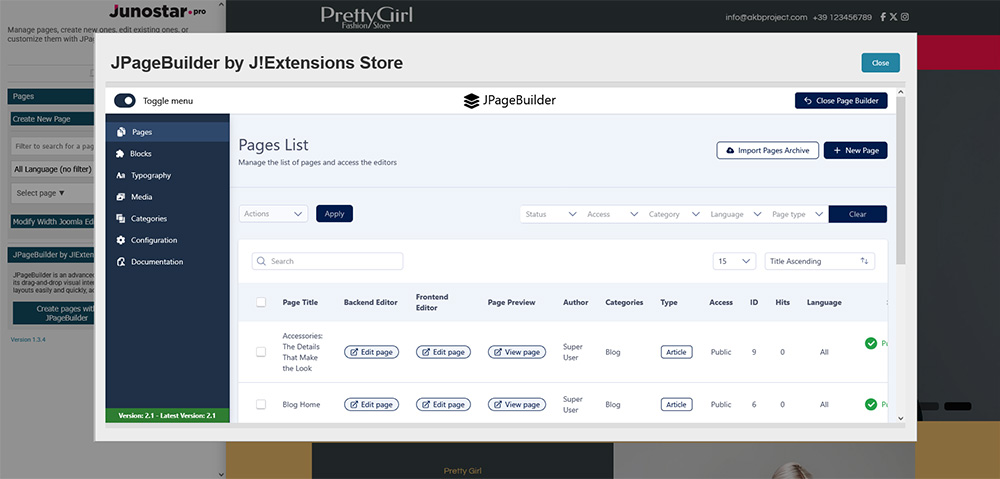
Task: Click Import Pages Archive button
Action: (768, 150)
